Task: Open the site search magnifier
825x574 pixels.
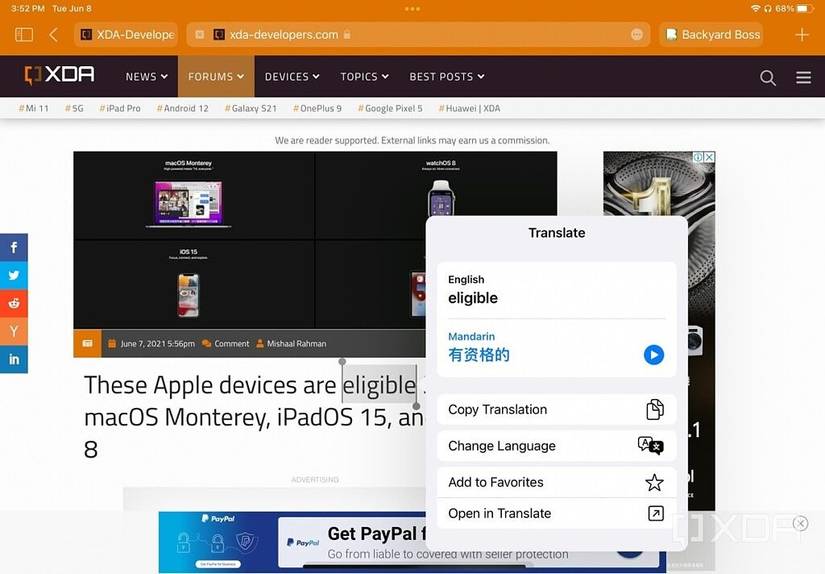Action: pyautogui.click(x=768, y=77)
